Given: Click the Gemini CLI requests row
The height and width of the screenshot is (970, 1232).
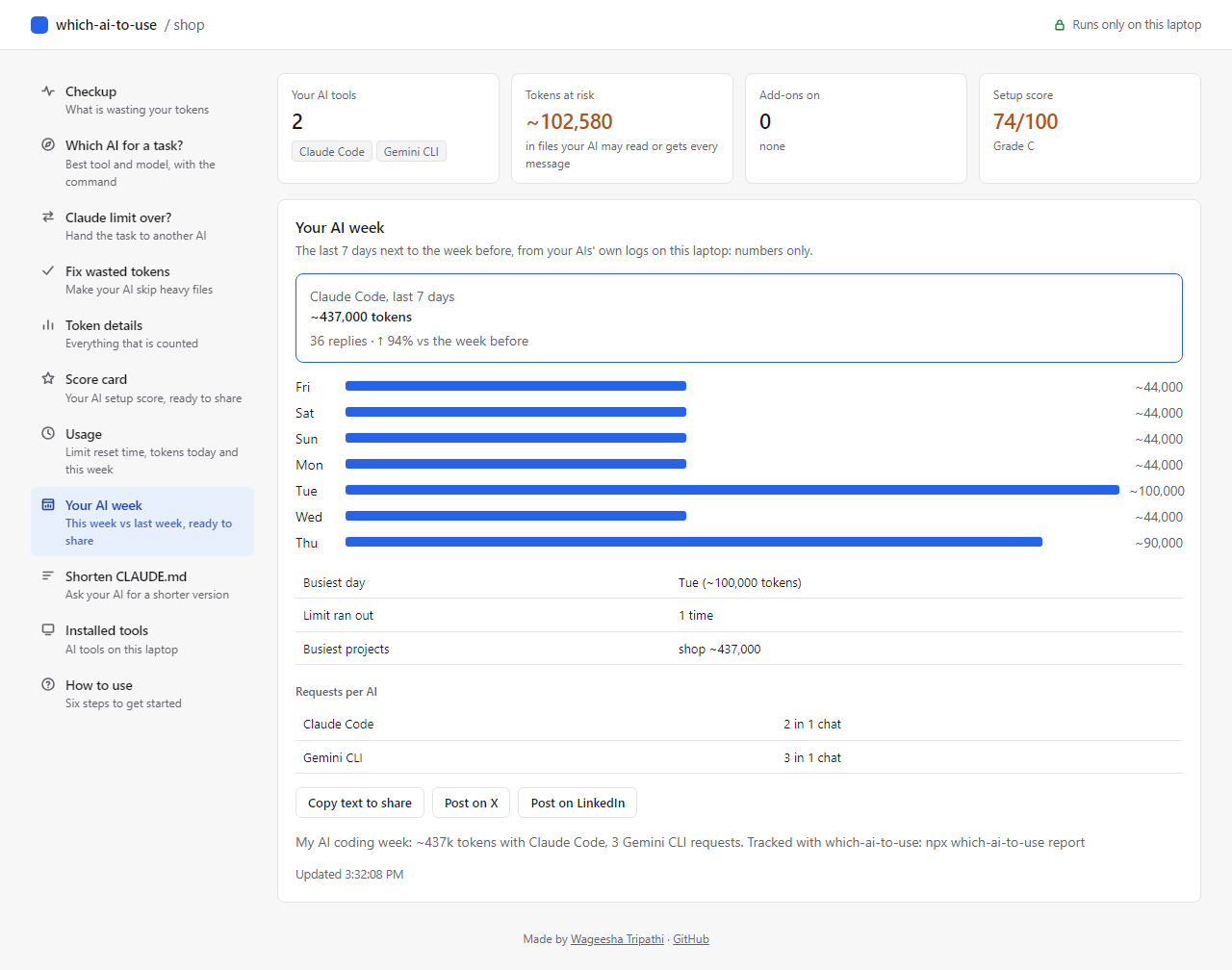Looking at the screenshot, I should [x=739, y=757].
